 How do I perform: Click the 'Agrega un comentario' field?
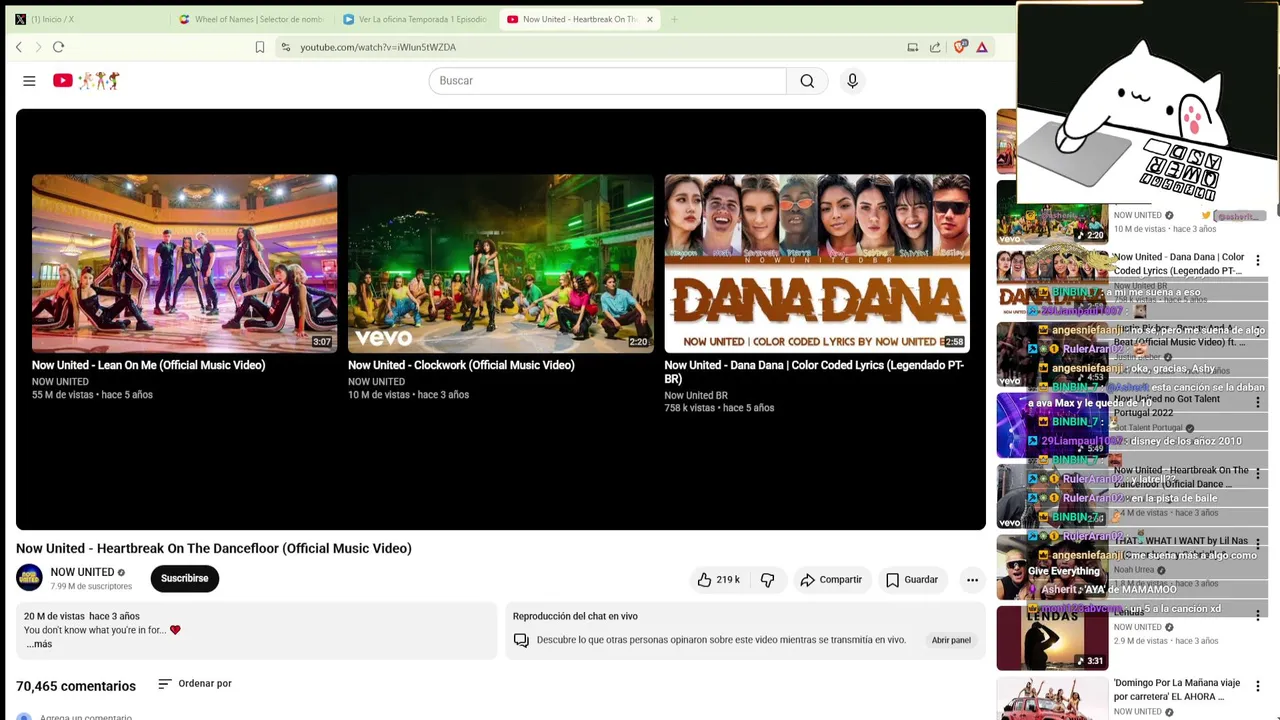(86, 717)
